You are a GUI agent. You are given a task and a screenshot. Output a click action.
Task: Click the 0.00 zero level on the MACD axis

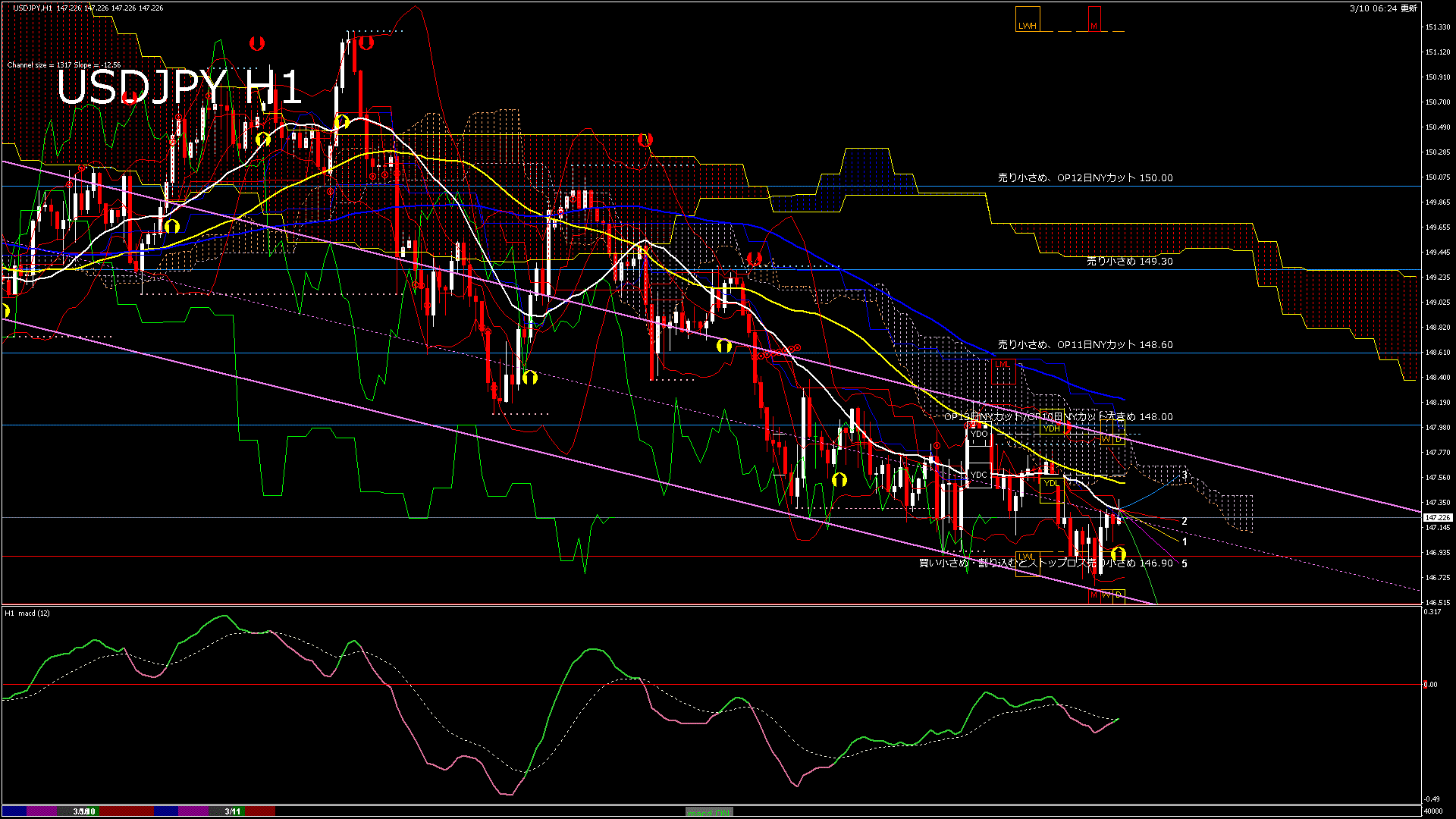point(1429,685)
